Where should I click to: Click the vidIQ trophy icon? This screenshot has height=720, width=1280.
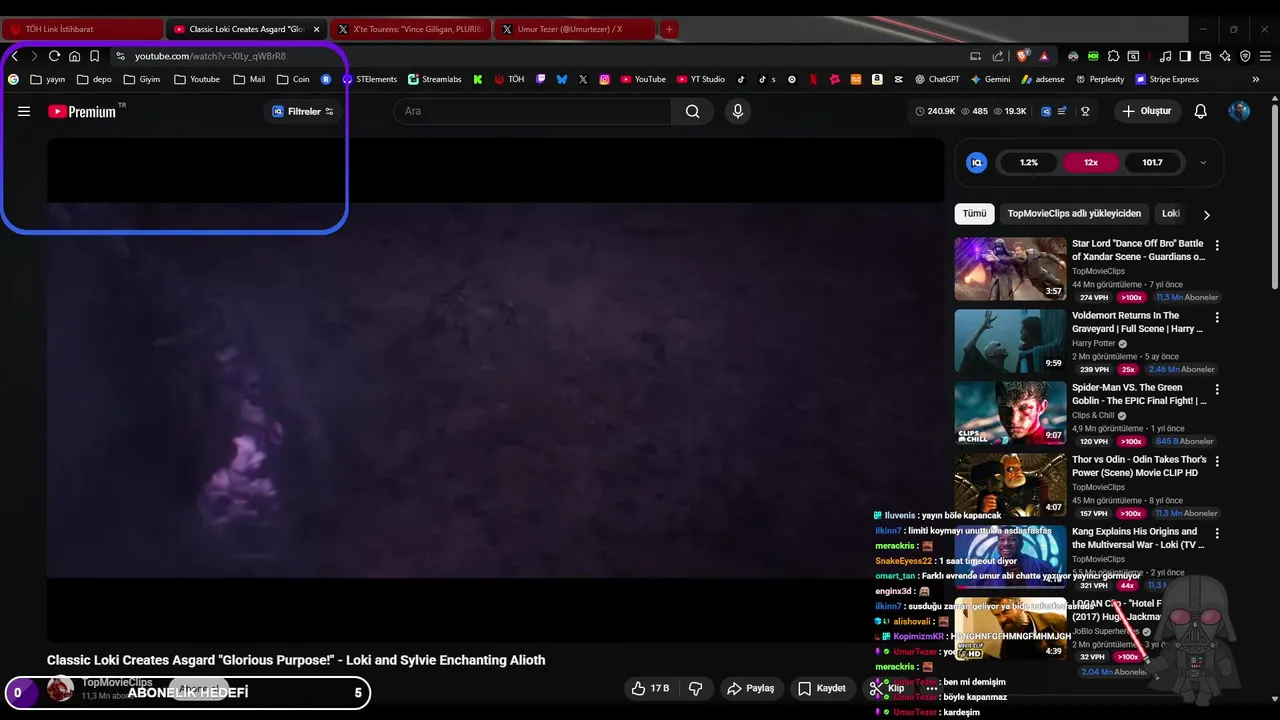coord(1085,111)
